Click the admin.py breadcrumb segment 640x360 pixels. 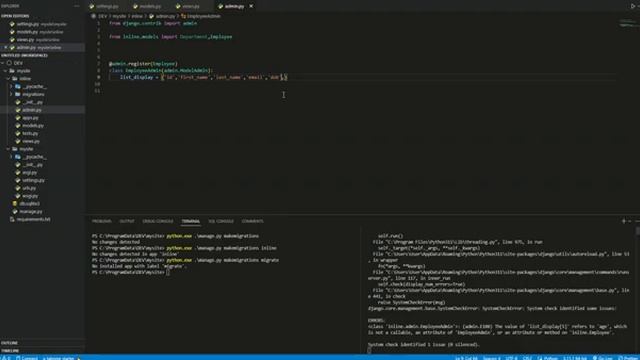(162, 16)
